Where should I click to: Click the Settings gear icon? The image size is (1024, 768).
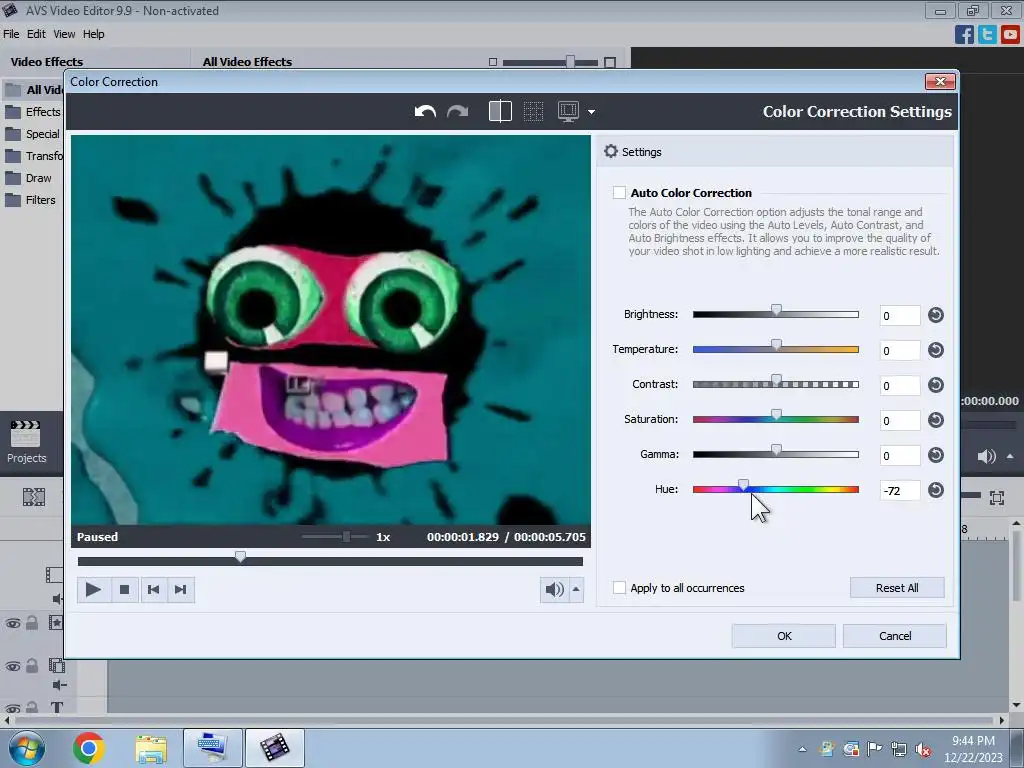[x=611, y=152]
